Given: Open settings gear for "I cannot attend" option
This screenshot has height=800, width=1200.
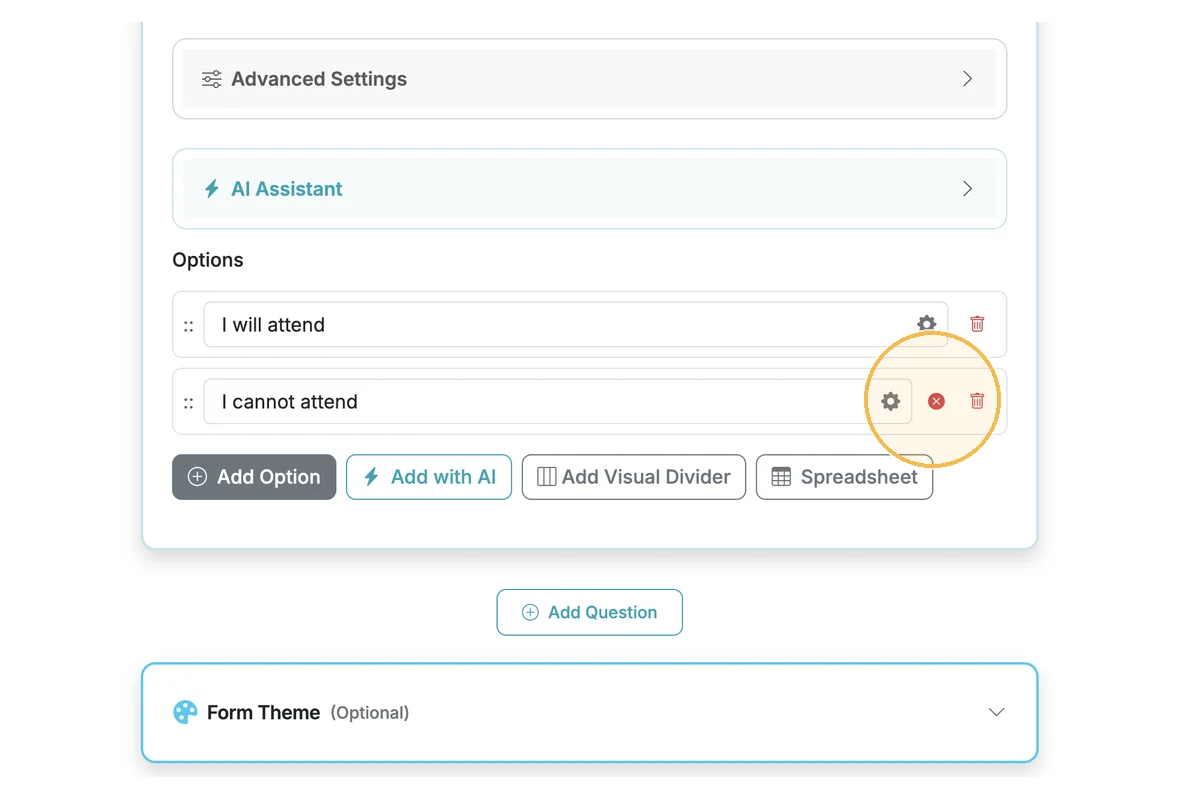Looking at the screenshot, I should pyautogui.click(x=890, y=401).
